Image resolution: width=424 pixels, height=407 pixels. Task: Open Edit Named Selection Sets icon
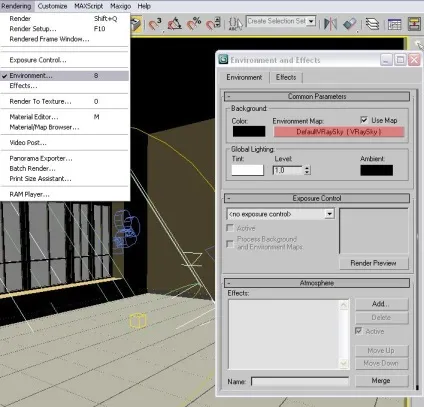tap(235, 24)
